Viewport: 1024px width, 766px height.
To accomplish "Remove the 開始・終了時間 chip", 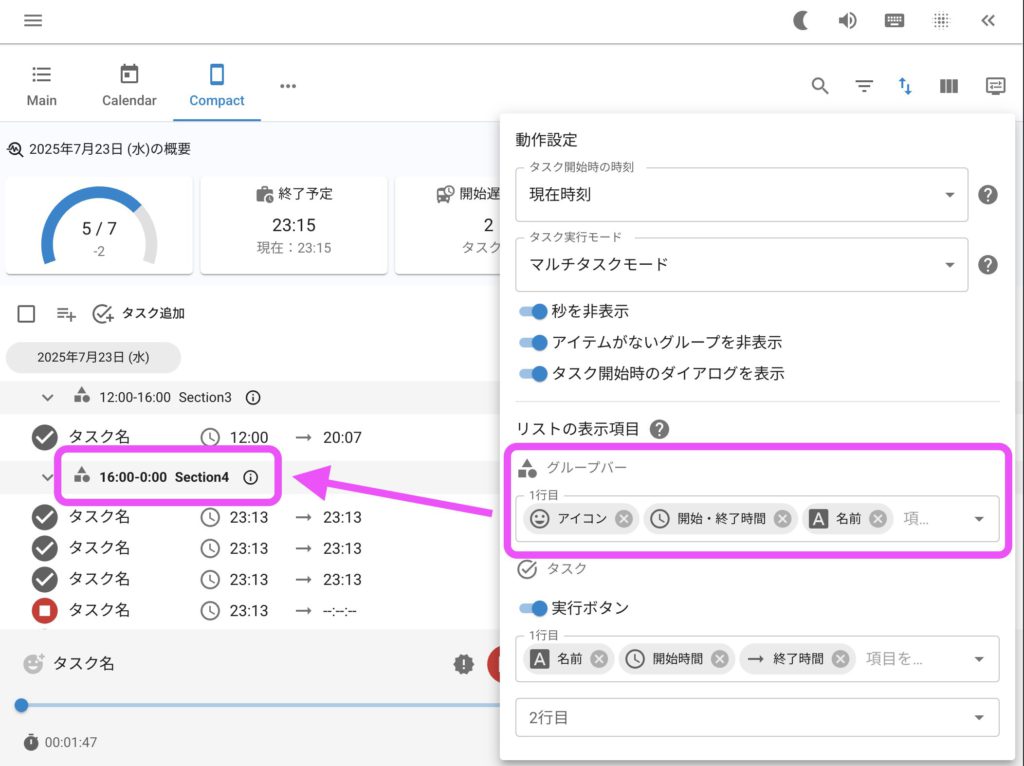I will click(x=782, y=519).
